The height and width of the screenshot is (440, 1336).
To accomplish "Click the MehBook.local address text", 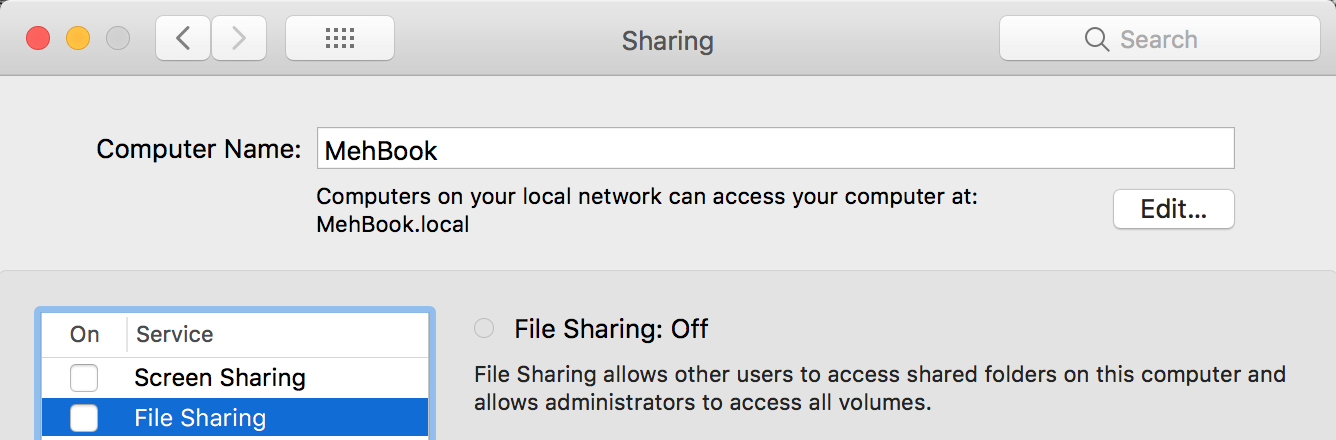I will tap(393, 224).
